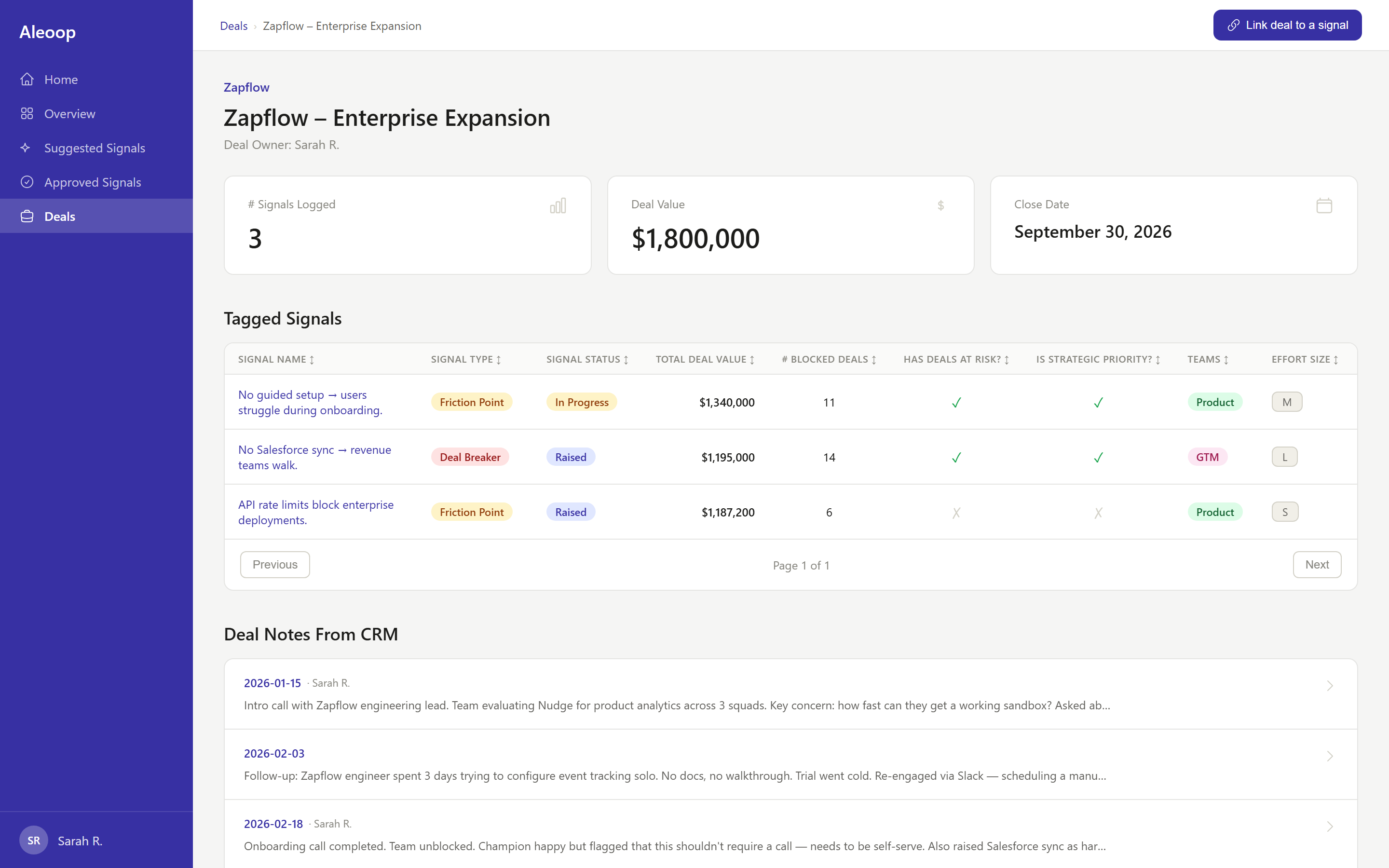Click the strategic priority checkmark in Salesforce sync row
The image size is (1389, 868).
(x=1098, y=458)
